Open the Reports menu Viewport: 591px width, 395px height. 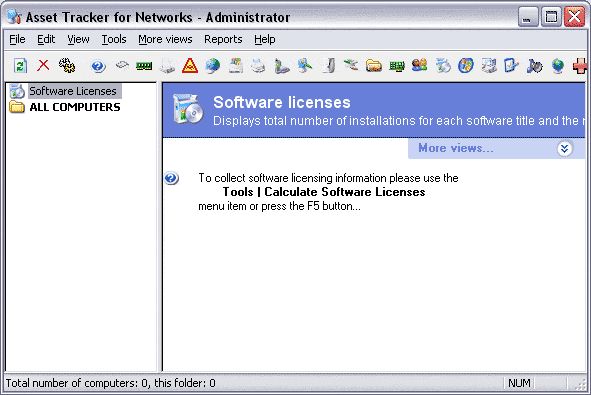[223, 39]
